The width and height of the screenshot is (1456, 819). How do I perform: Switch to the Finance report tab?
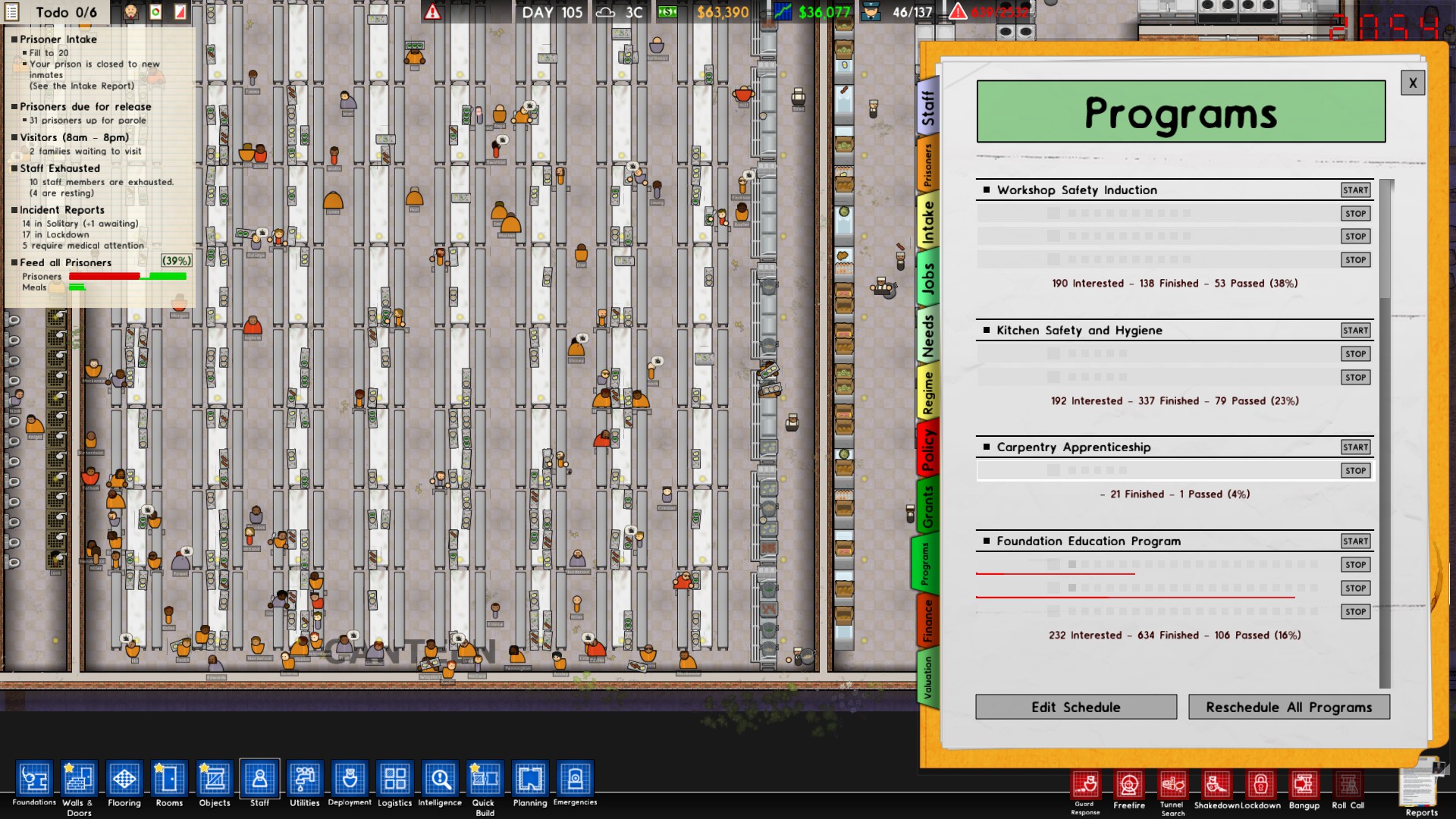(927, 620)
